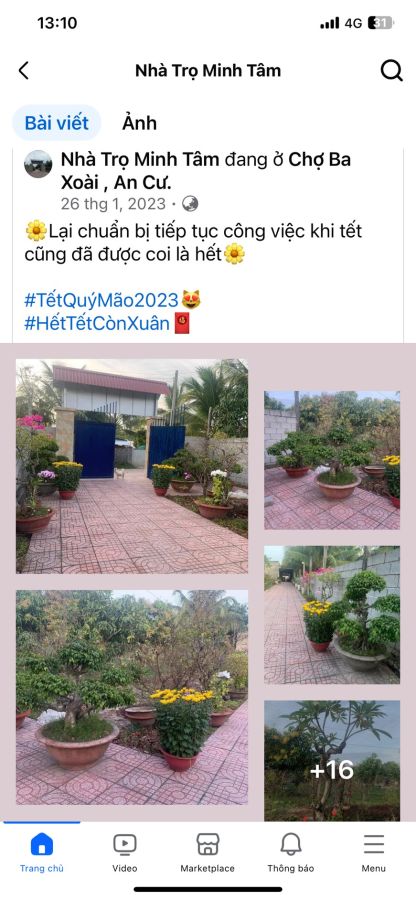This screenshot has width=416, height=900.
Task: View the +16 more photos thumbnail
Action: tap(332, 761)
